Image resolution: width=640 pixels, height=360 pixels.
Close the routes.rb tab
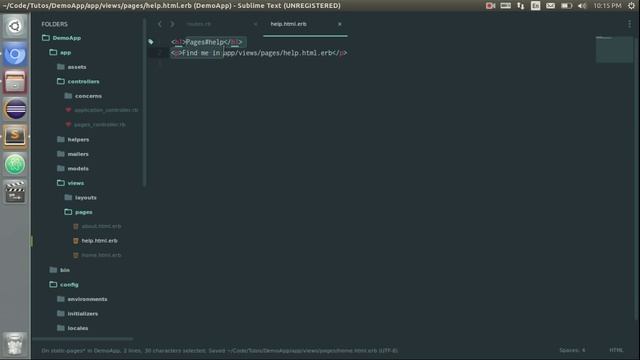(x=256, y=24)
